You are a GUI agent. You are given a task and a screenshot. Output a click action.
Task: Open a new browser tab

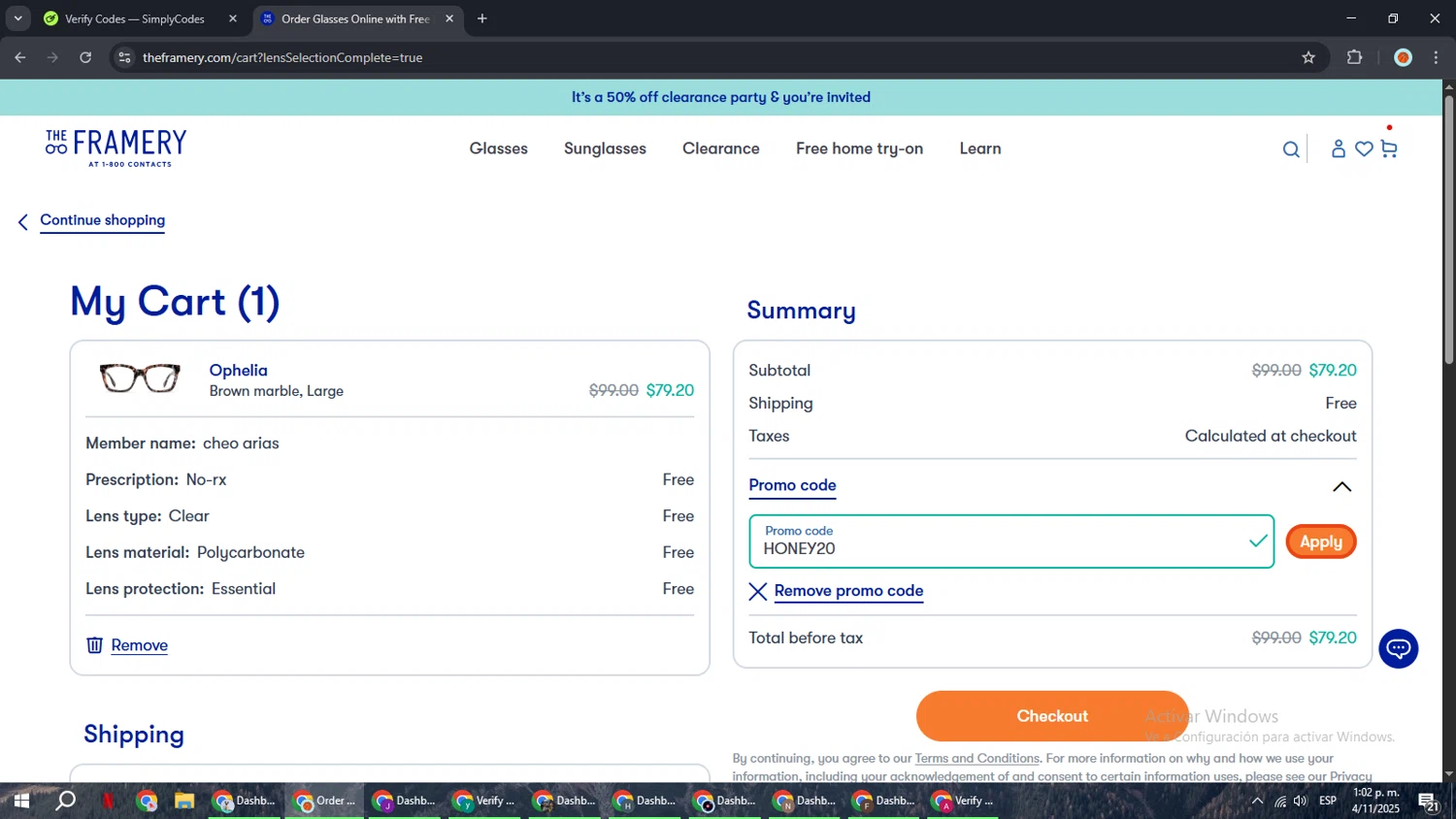[x=482, y=18]
